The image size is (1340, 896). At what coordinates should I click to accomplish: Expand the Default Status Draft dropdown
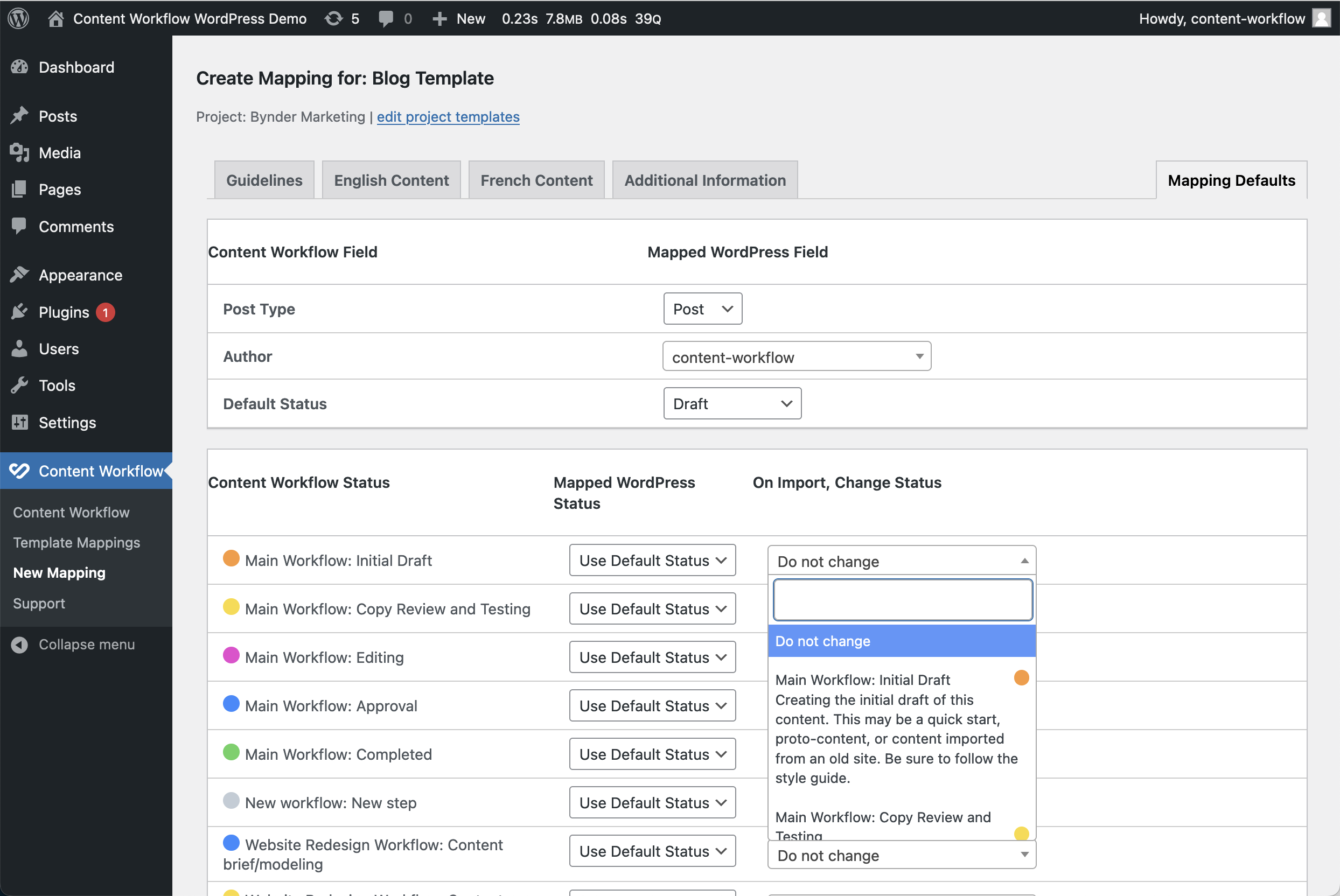(731, 403)
